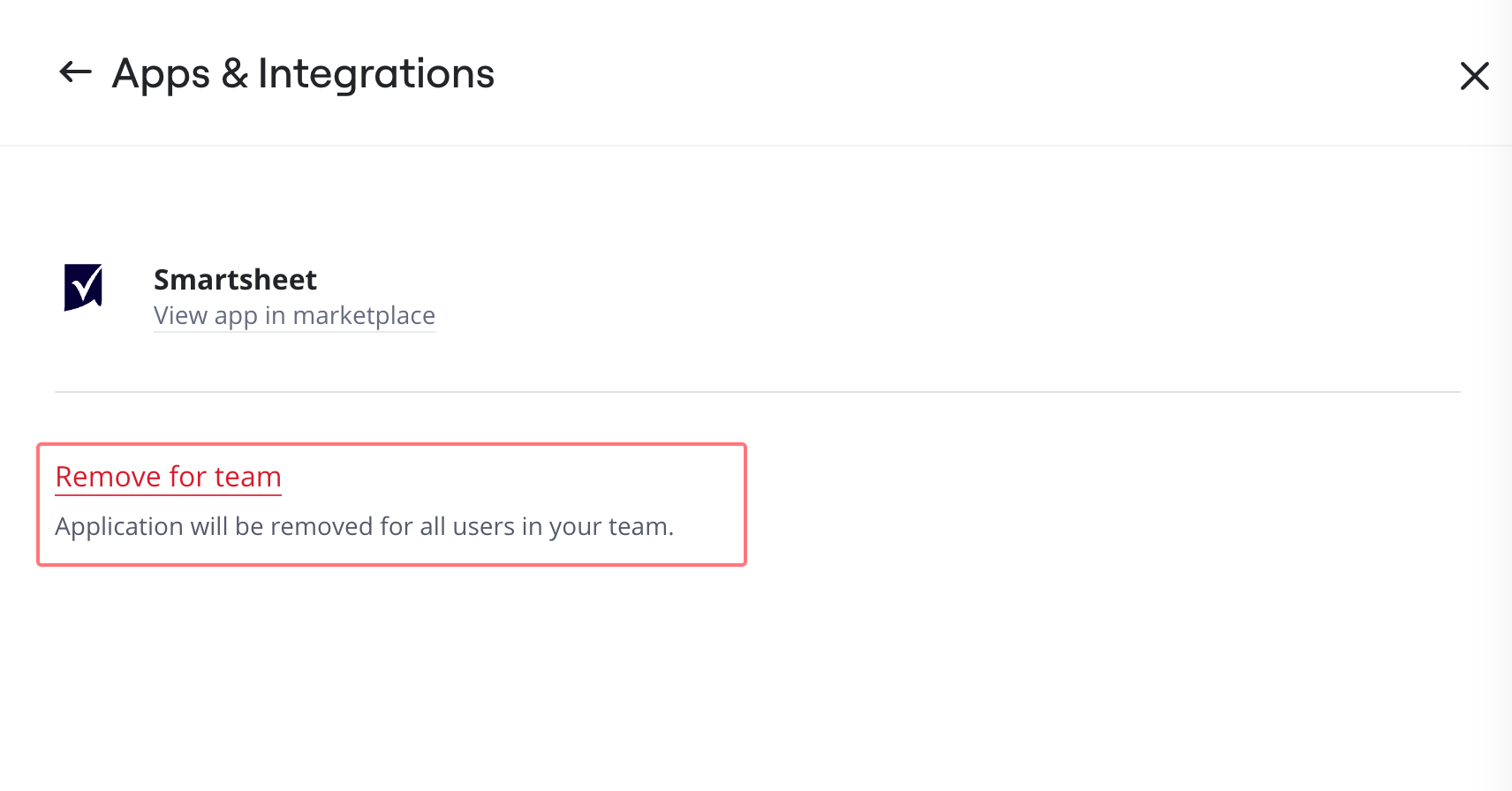Viewport: 1512px width, 791px height.
Task: Click the Apps & Integrations heading
Action: (303, 73)
